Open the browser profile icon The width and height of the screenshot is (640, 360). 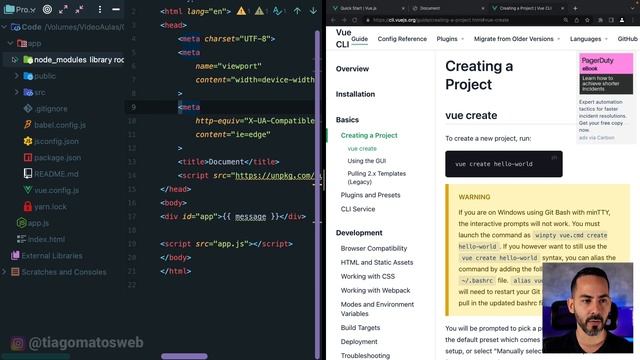(622, 20)
